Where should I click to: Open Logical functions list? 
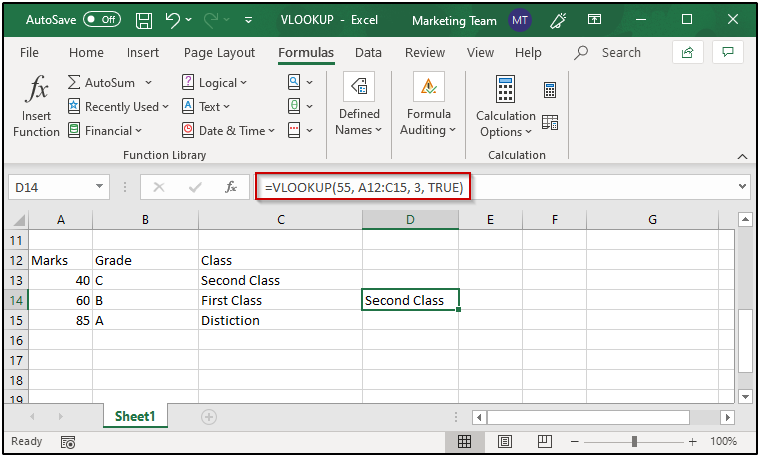tap(214, 82)
